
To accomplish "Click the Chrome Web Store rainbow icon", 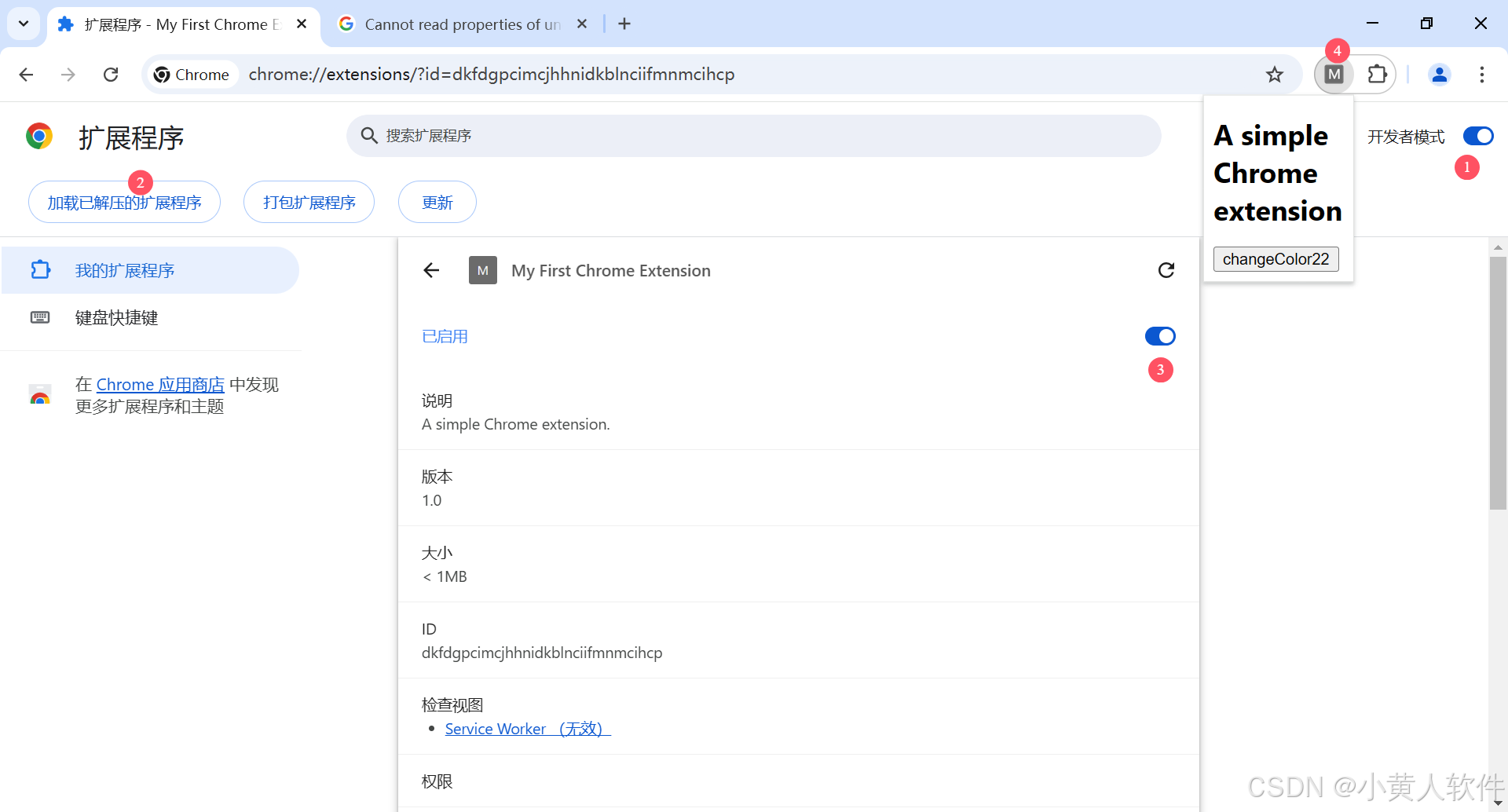I will [40, 396].
